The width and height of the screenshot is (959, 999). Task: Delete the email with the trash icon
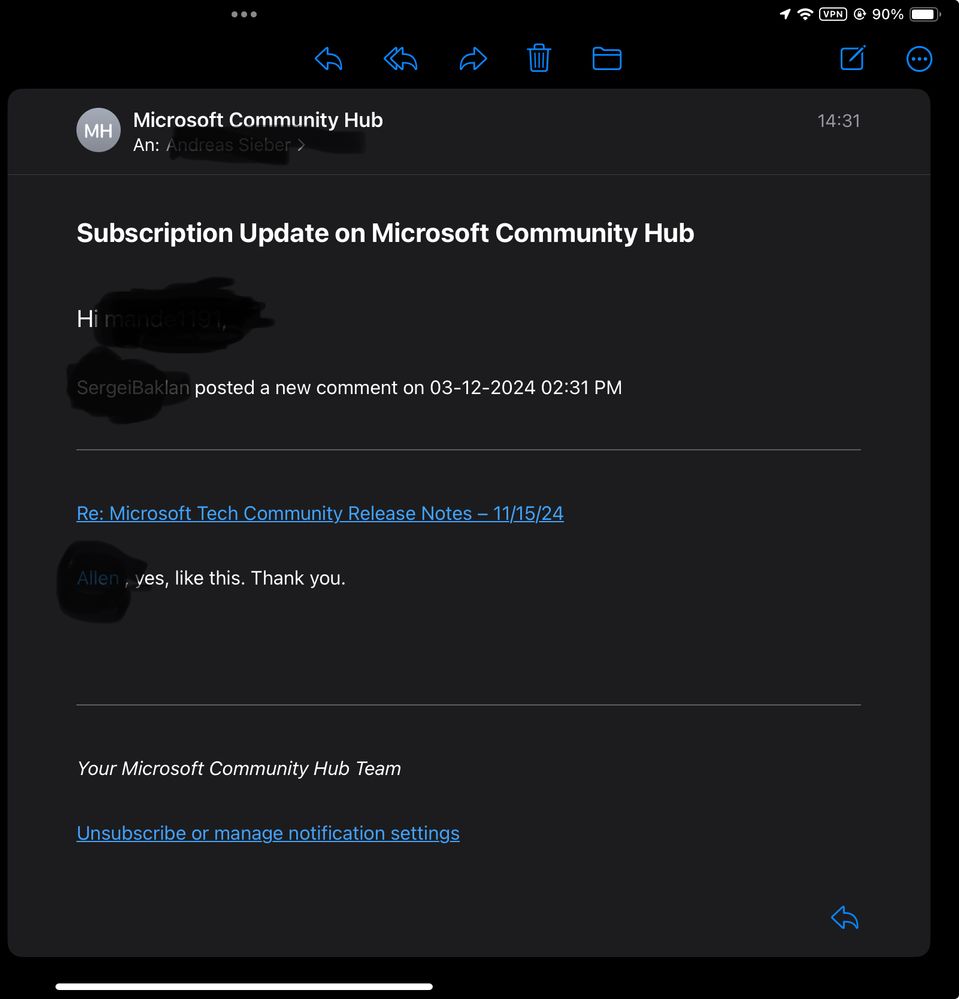pos(538,58)
